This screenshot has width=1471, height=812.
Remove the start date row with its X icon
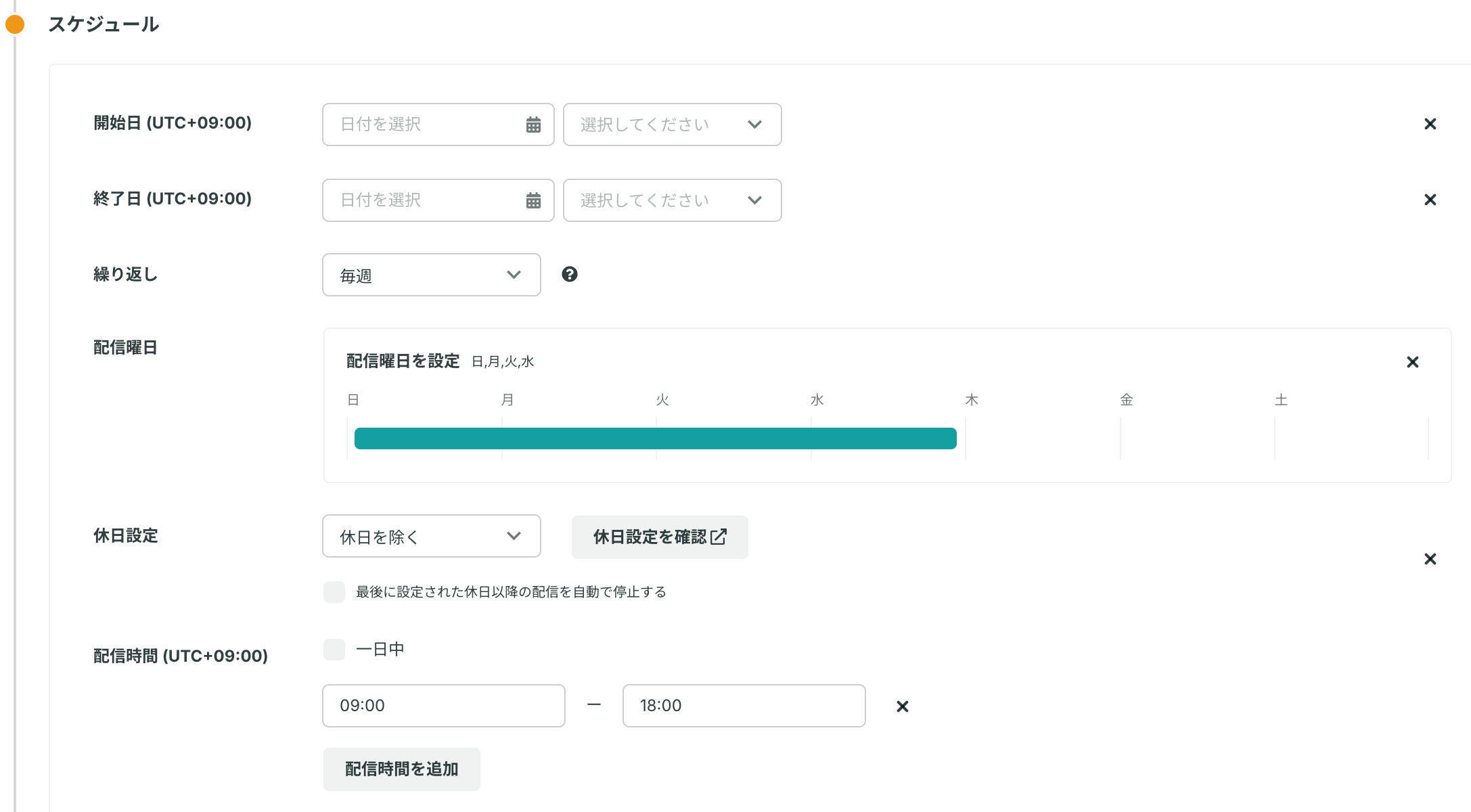[x=1430, y=124]
